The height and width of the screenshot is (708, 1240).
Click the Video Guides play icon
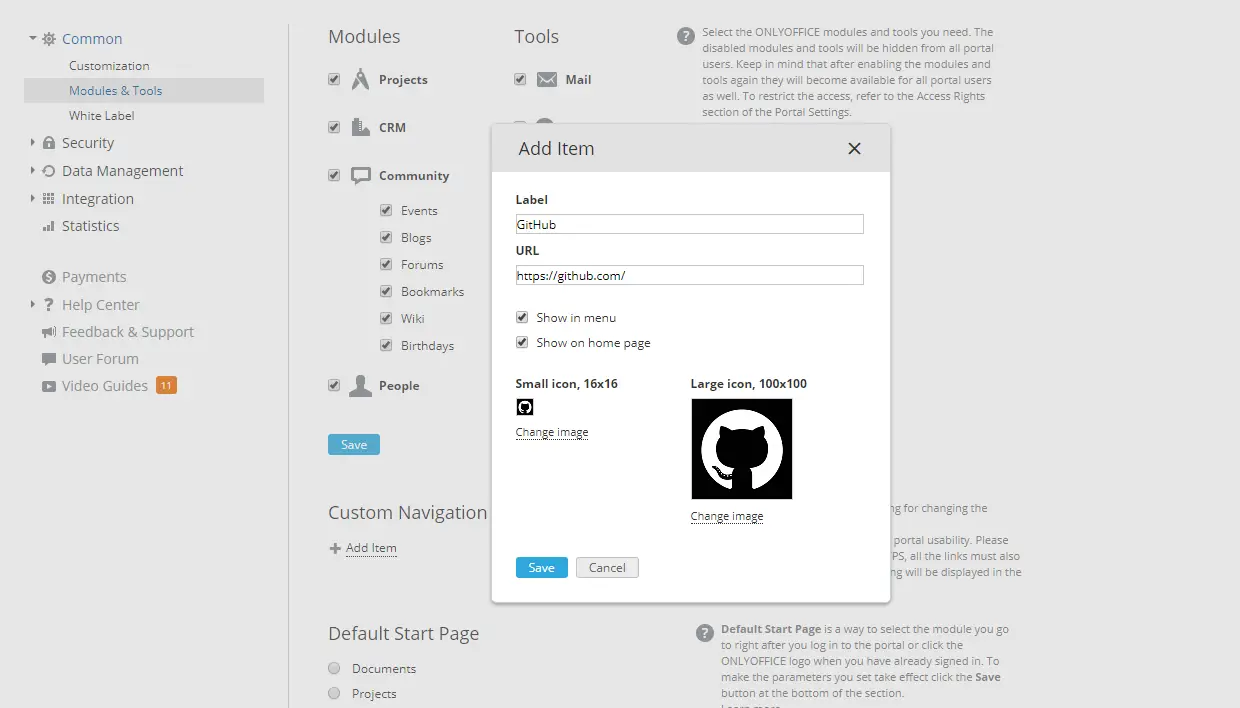click(48, 386)
